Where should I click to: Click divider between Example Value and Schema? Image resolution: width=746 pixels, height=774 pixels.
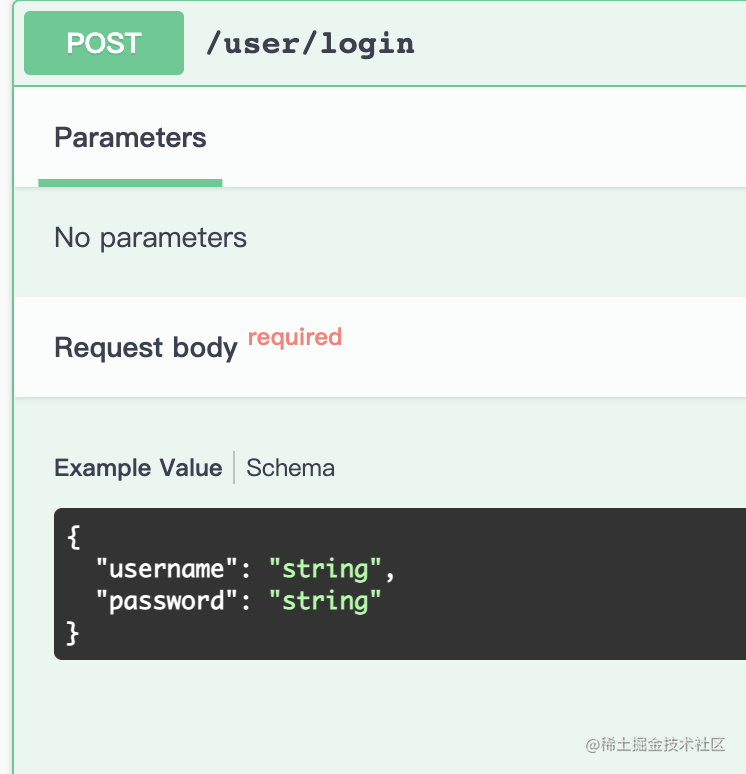tap(234, 468)
